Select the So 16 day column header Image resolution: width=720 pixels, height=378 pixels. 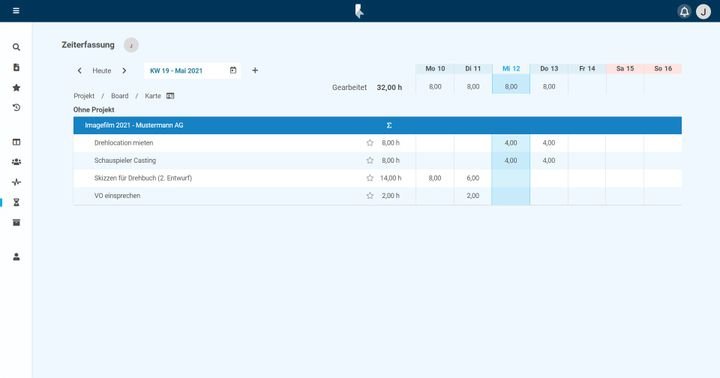point(663,68)
